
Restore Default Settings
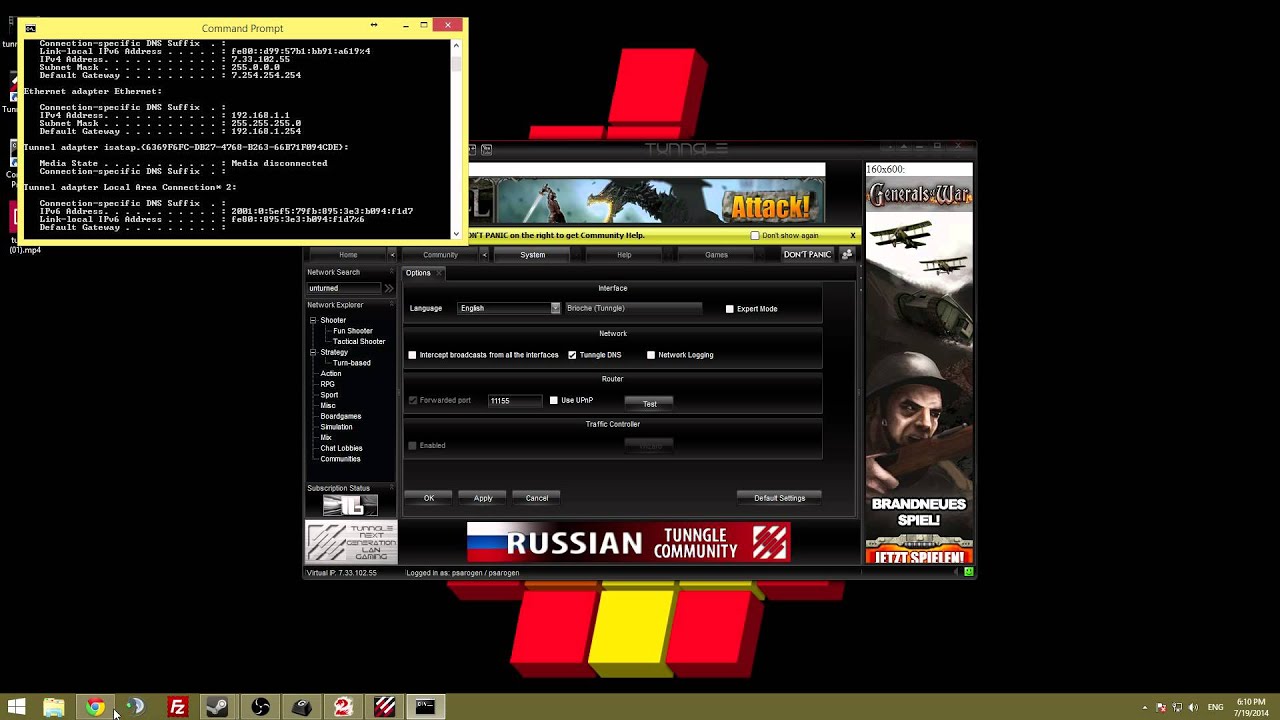(779, 498)
